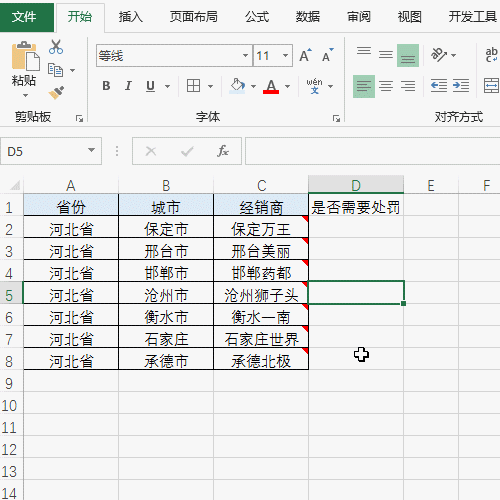Toggle wrap text icon
The height and width of the screenshot is (500, 500).
492,55
